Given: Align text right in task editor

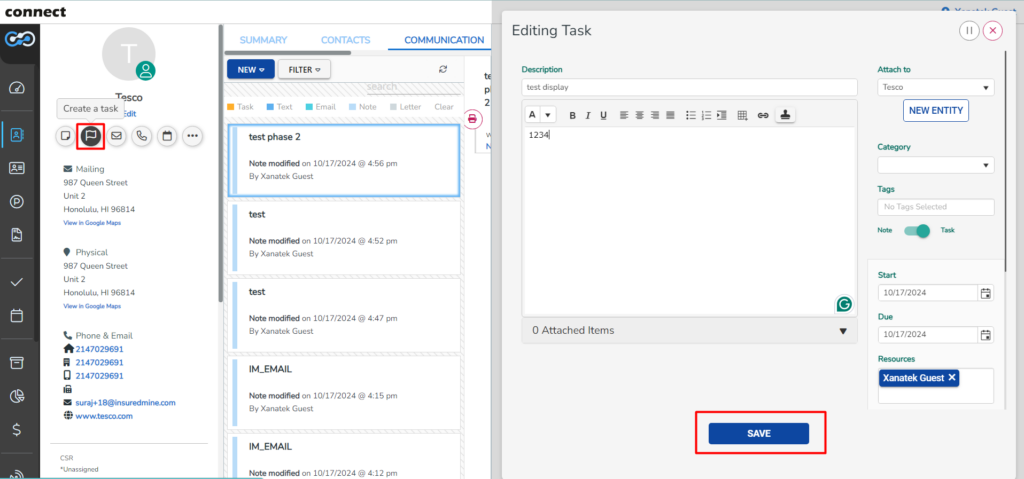Looking at the screenshot, I should click(x=654, y=116).
